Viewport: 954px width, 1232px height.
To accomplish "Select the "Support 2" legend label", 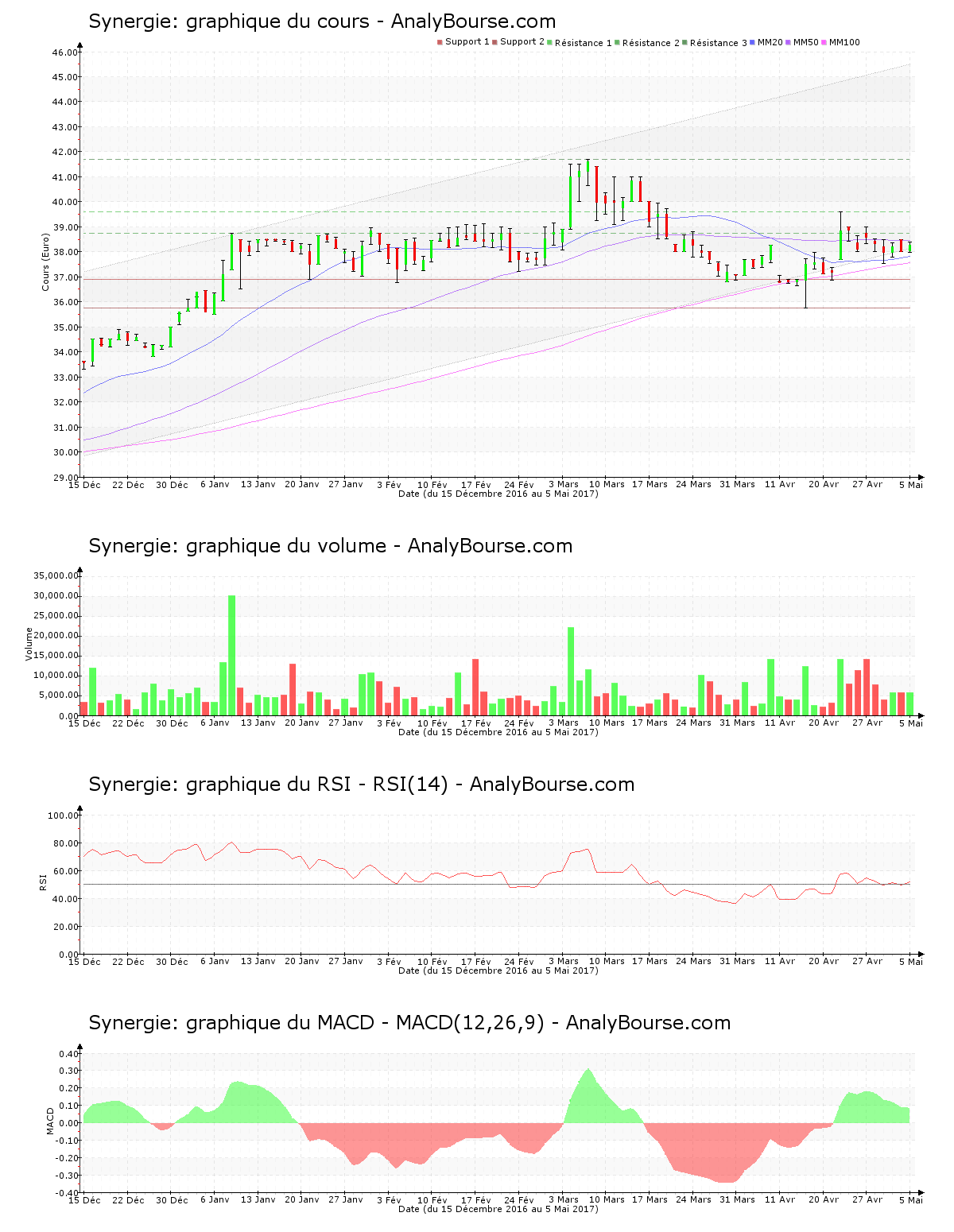I will [522, 42].
